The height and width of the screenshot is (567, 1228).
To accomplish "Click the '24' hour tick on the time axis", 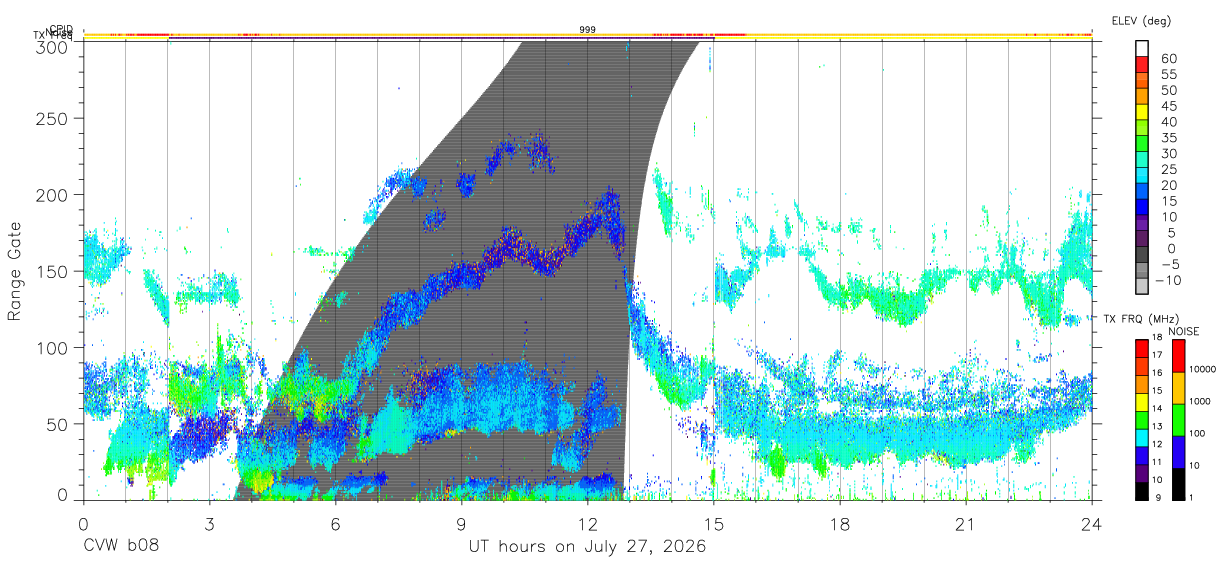I will [1092, 523].
